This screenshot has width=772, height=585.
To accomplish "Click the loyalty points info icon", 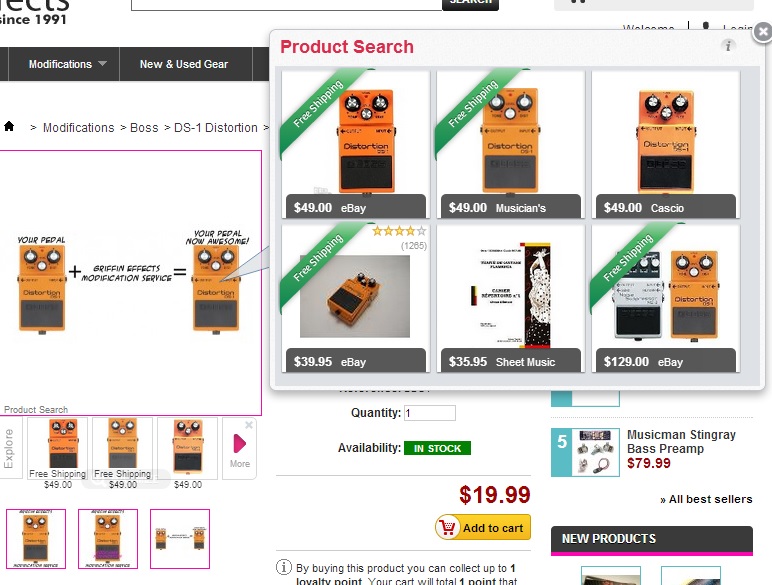I will tap(284, 567).
